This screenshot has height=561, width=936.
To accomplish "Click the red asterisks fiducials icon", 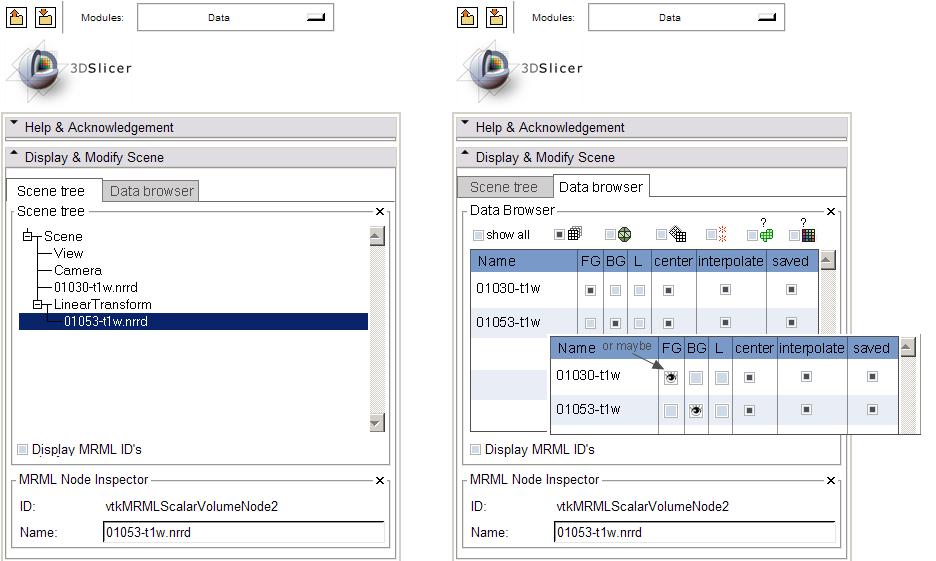I will pos(722,234).
